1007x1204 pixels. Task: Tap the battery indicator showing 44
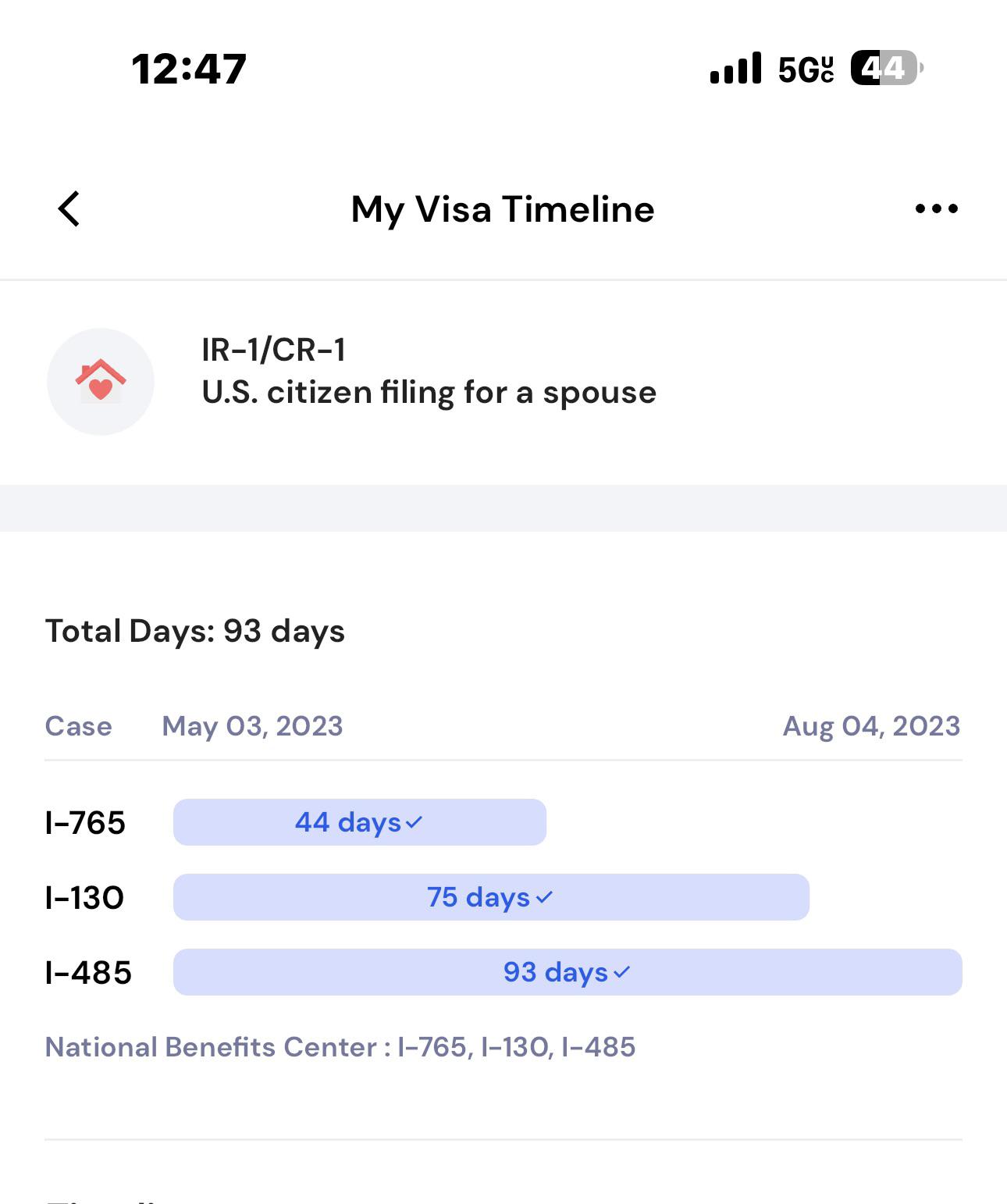(x=886, y=69)
